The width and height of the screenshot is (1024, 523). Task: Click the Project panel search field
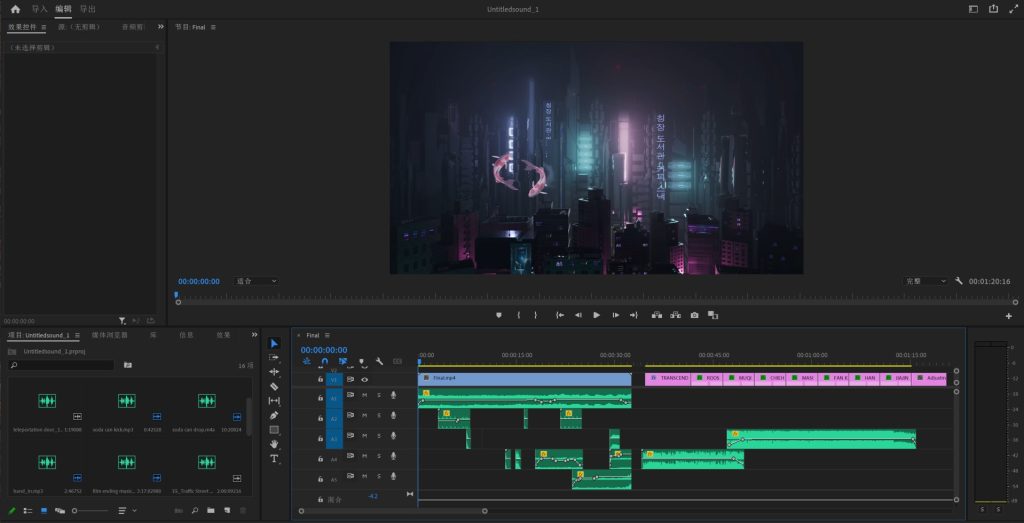coord(61,365)
